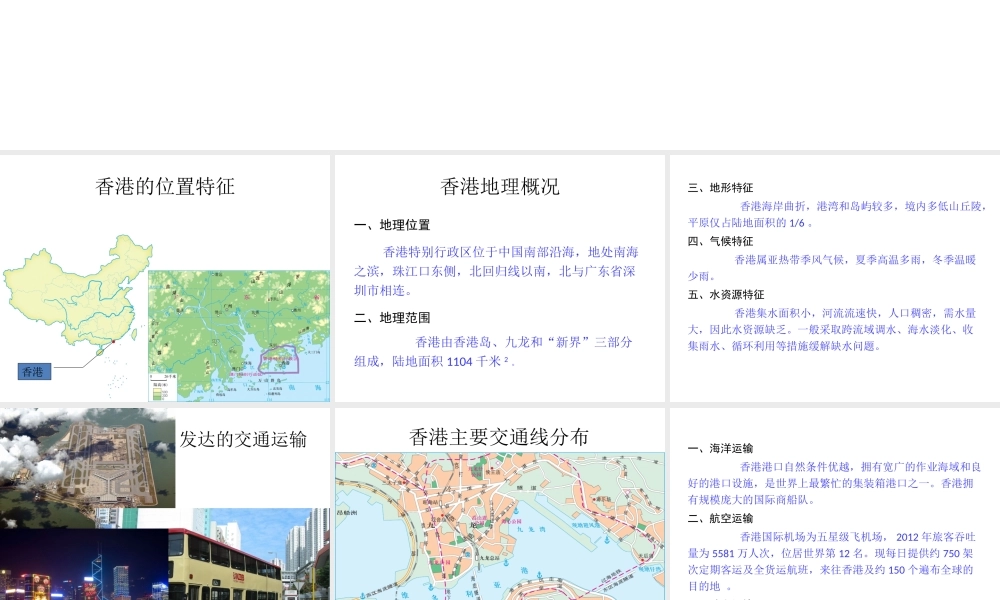
Task: Click the title 香港地理概况
Action: tap(500, 186)
